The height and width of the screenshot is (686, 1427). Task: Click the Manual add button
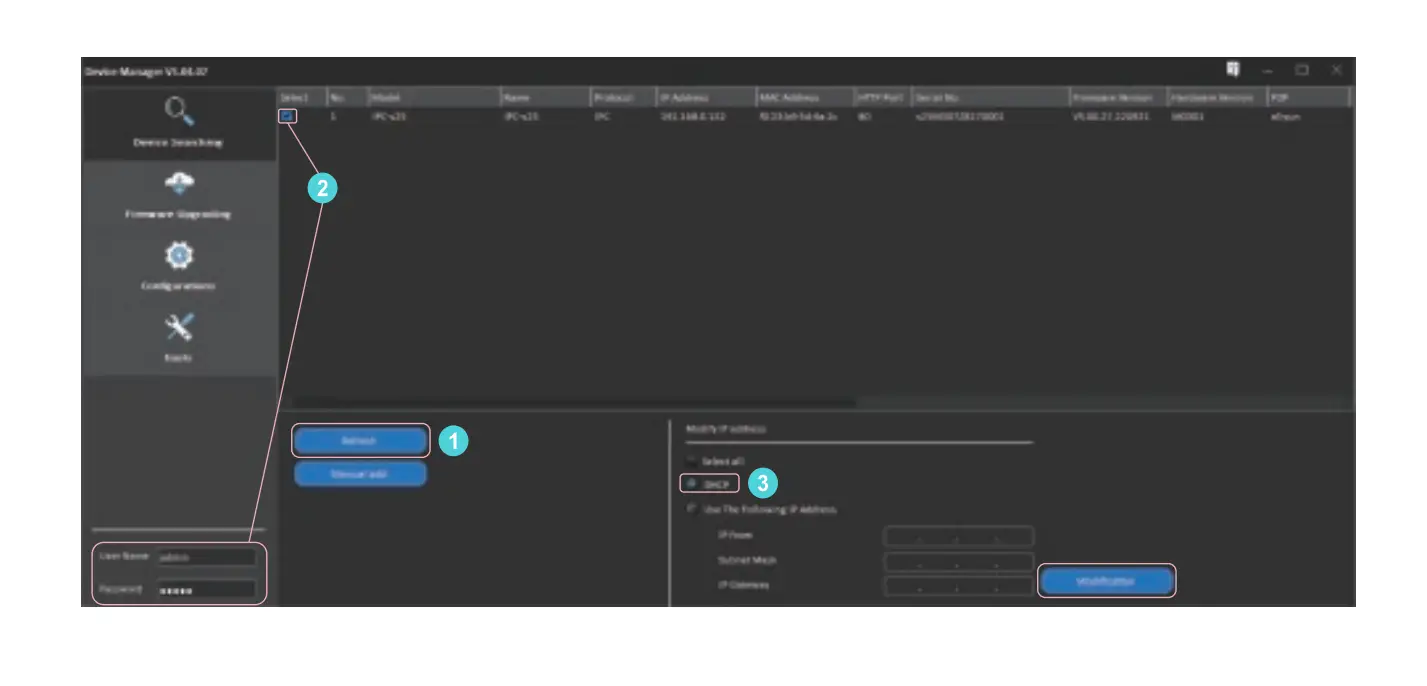[360, 475]
